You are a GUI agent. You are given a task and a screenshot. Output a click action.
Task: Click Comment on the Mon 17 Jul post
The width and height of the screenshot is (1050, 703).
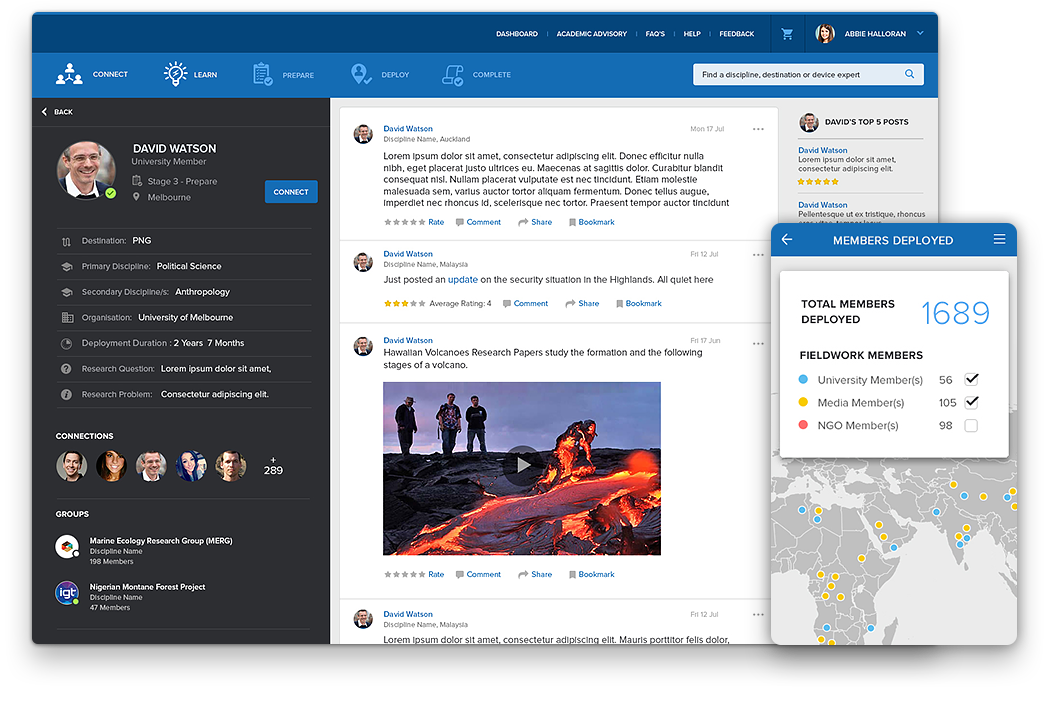tap(478, 222)
